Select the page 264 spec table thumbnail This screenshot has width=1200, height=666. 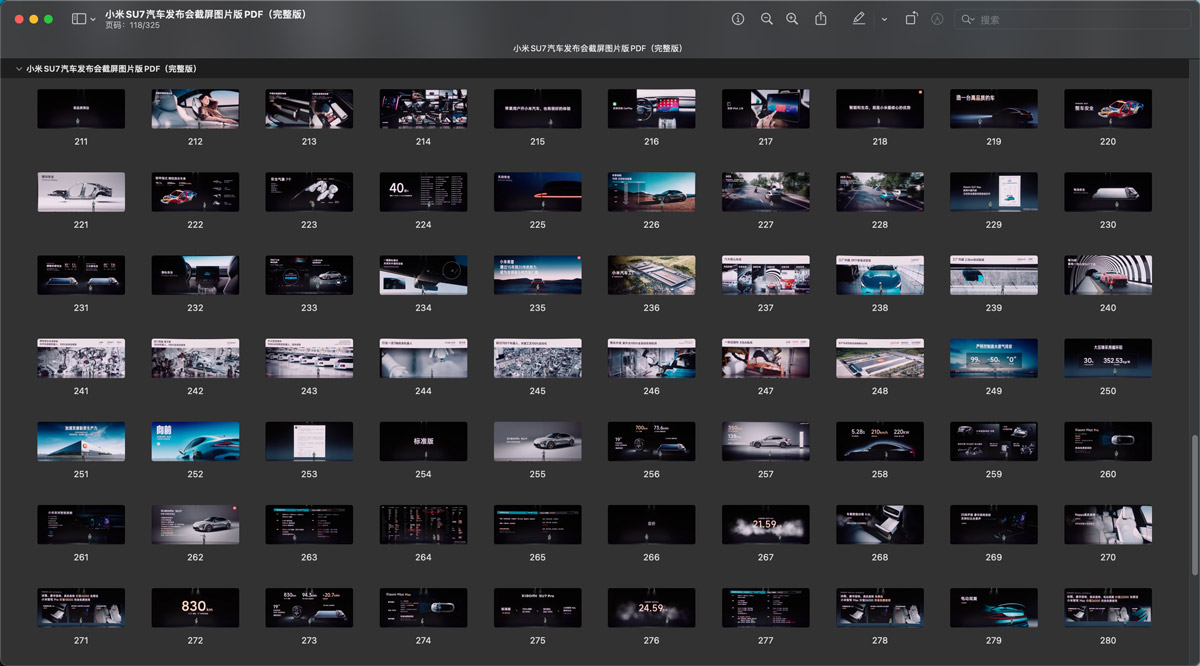pos(424,524)
